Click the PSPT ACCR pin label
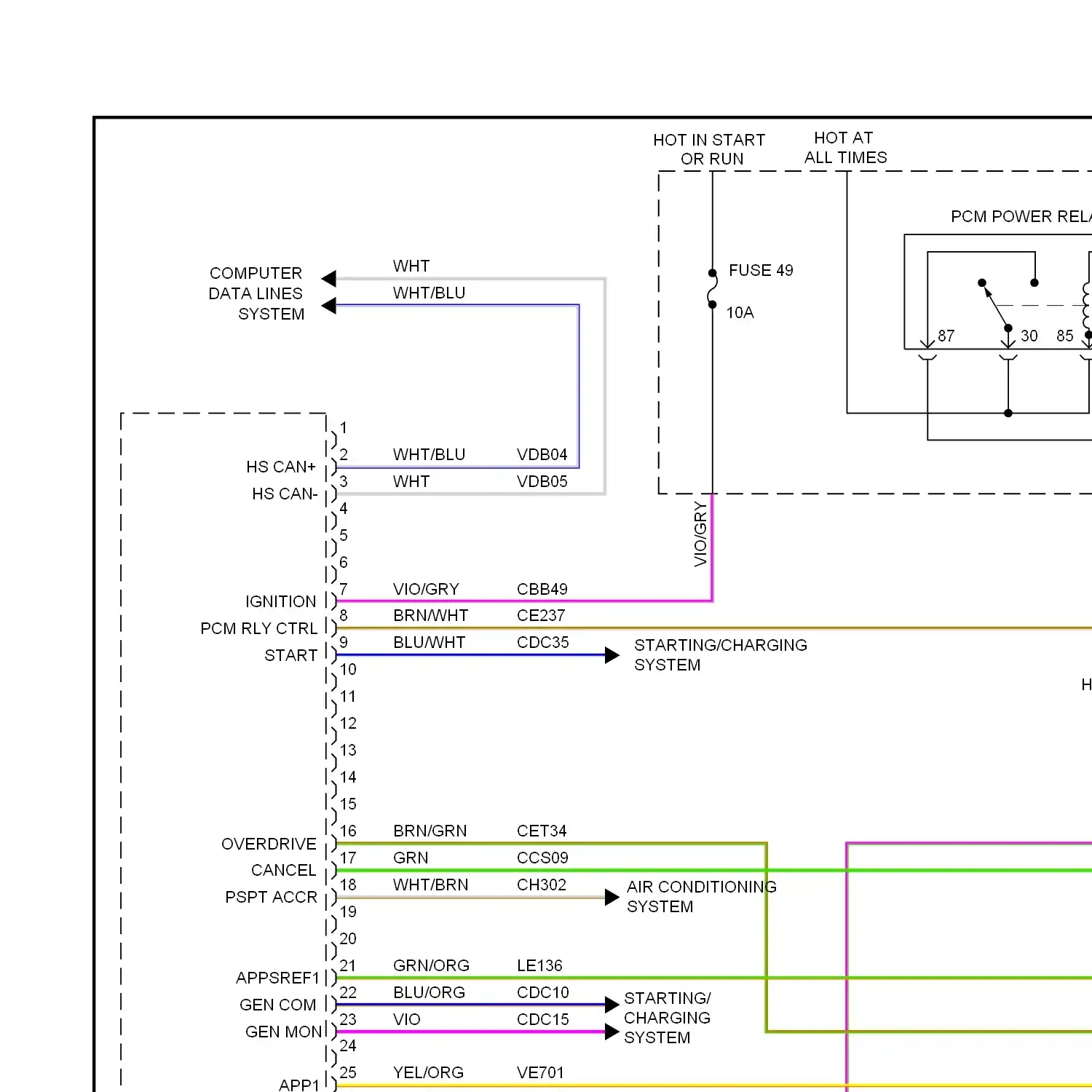The width and height of the screenshot is (1092, 1092). coord(271,897)
